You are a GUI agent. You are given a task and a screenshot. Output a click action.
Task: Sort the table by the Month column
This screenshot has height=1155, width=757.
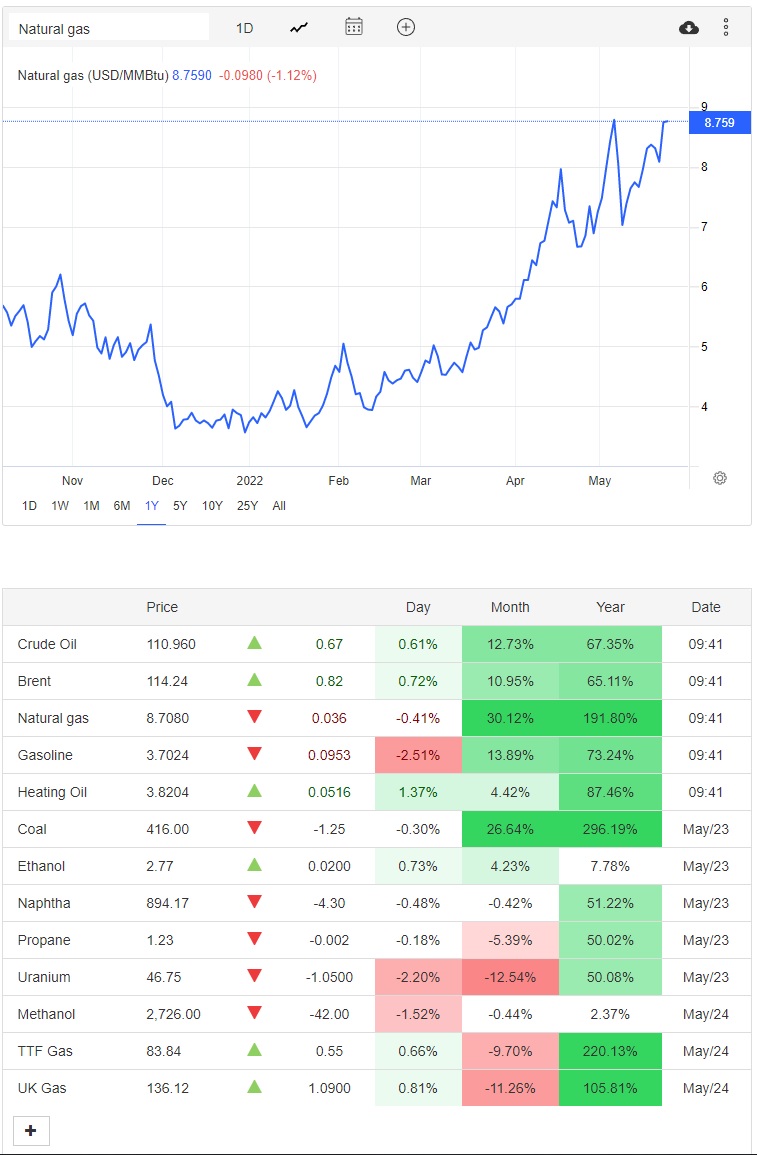(510, 607)
